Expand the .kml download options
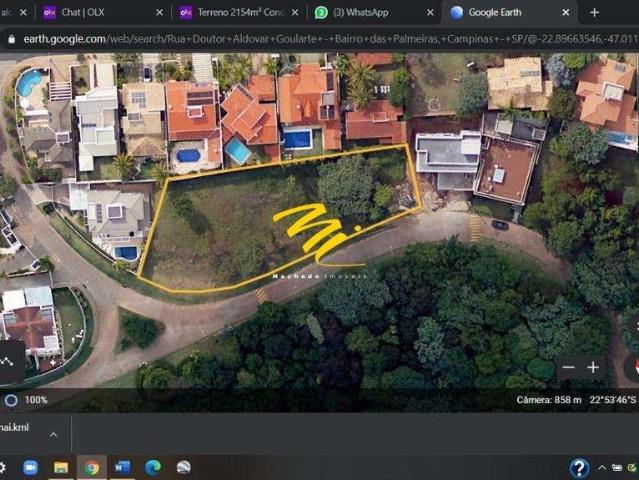The height and width of the screenshot is (480, 639). (53, 435)
